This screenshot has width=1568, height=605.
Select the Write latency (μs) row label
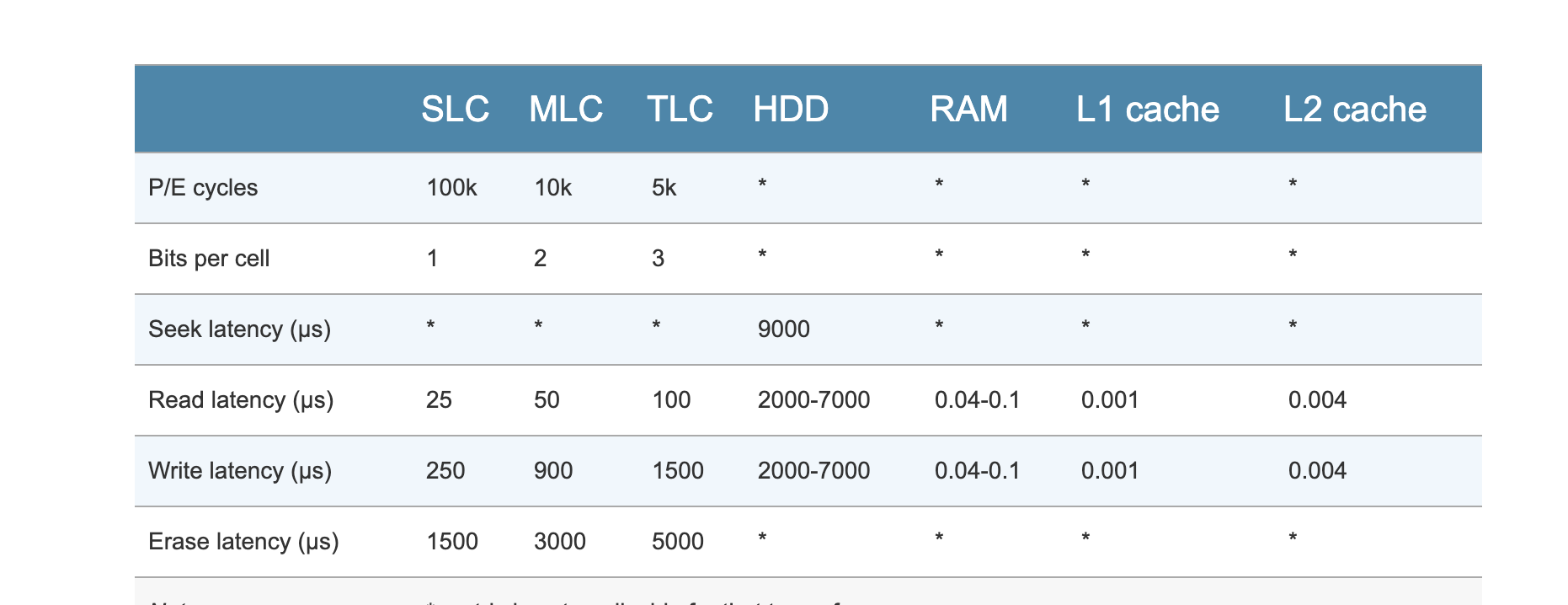[x=240, y=470]
